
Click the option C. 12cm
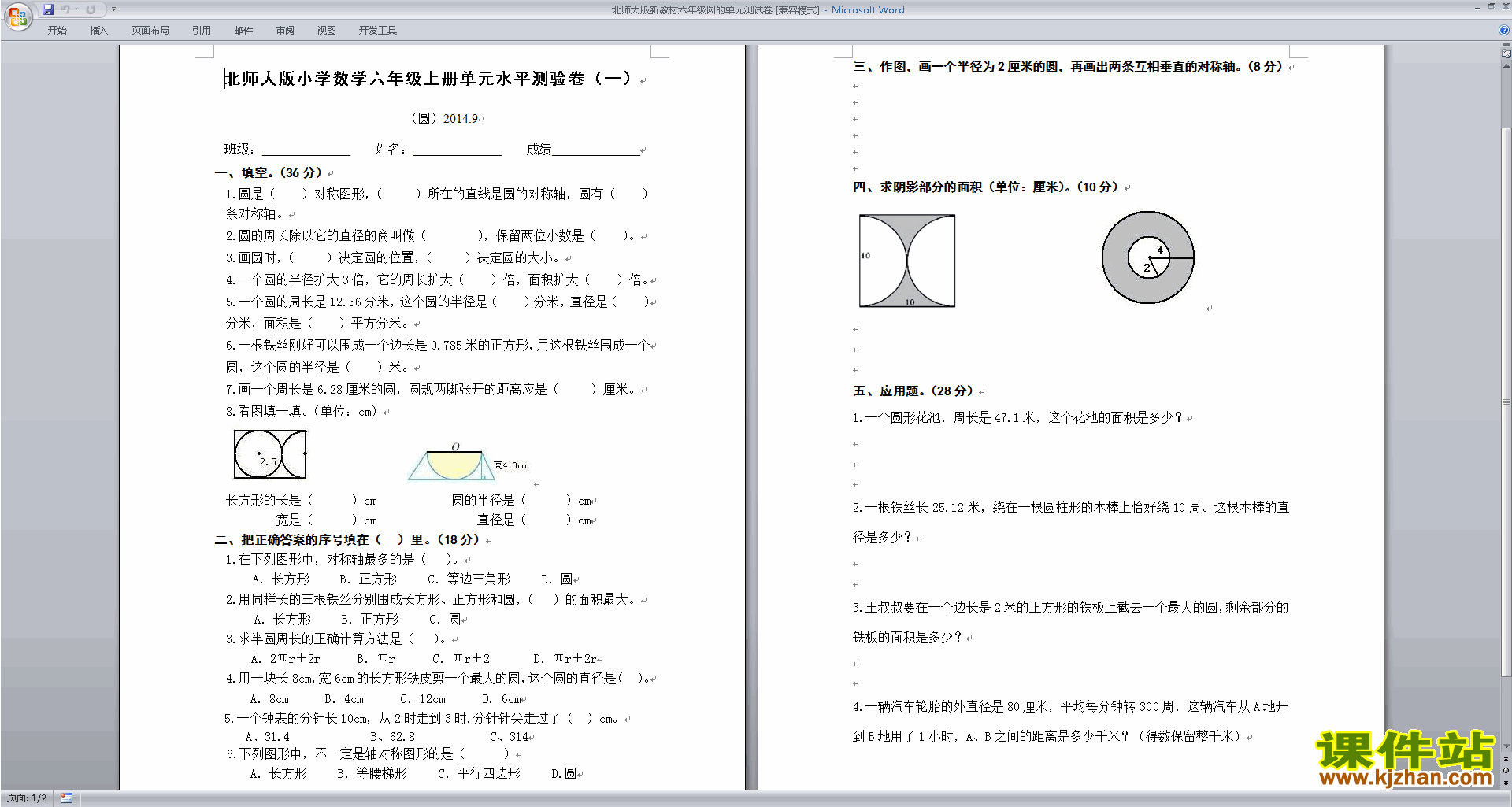pos(423,699)
